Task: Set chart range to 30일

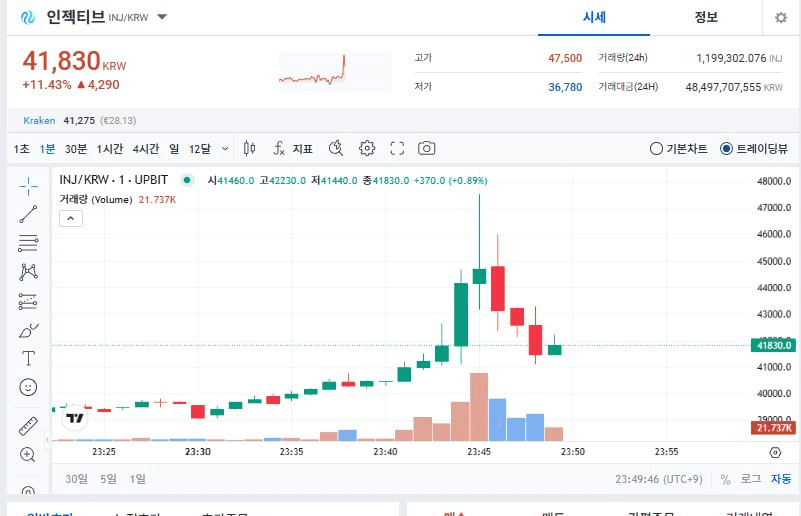Action: coord(76,479)
